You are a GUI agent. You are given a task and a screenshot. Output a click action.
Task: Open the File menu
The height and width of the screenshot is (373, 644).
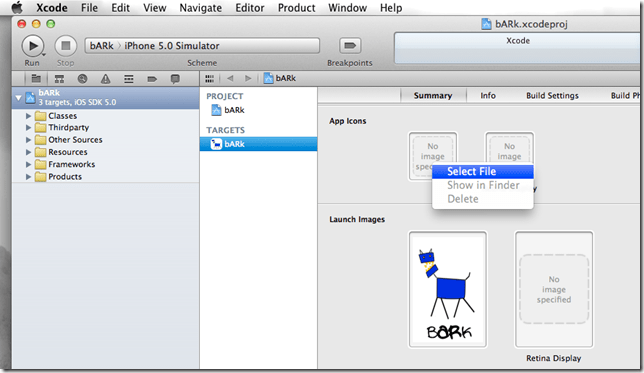click(89, 7)
